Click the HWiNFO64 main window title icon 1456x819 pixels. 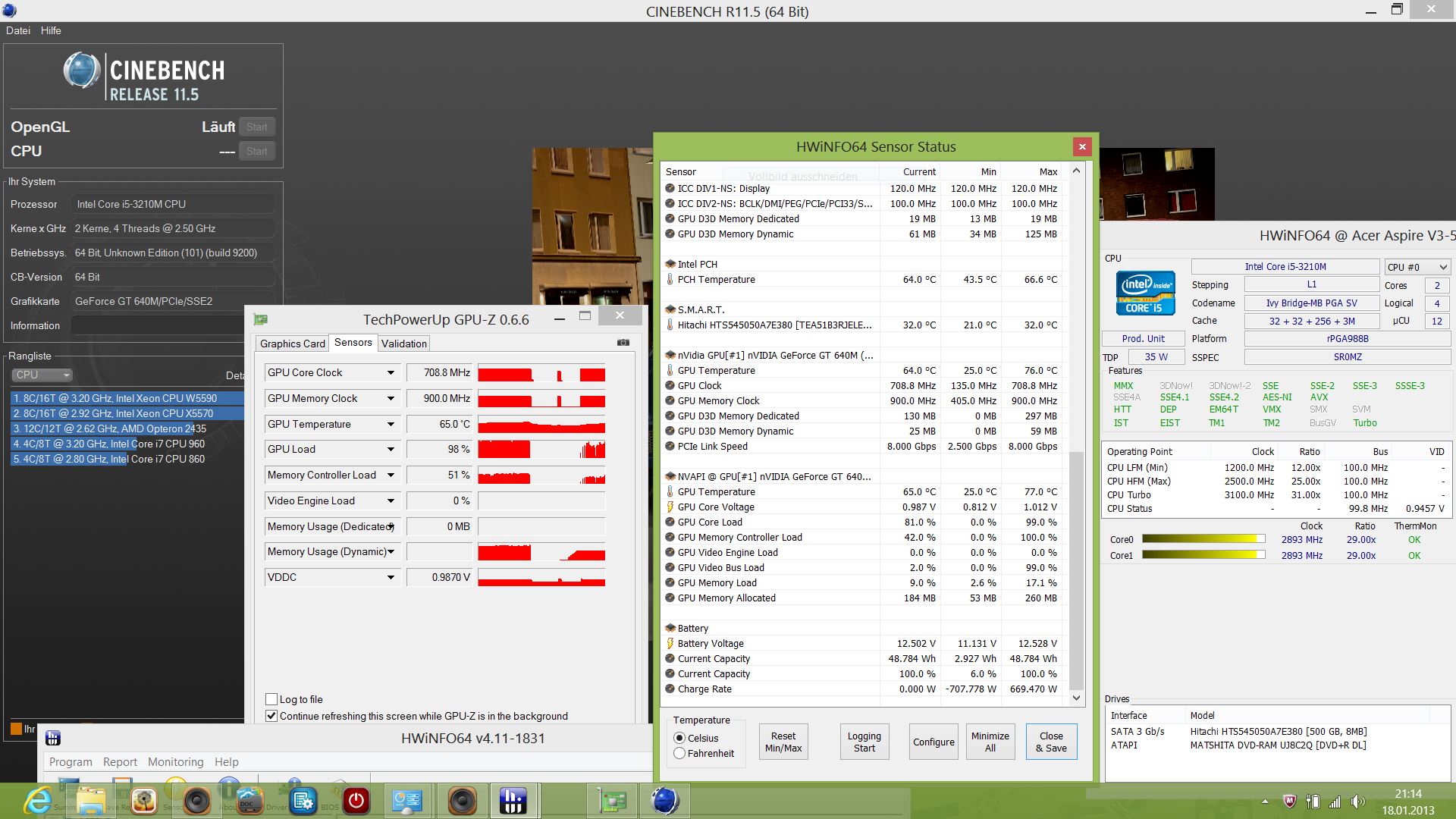tap(53, 738)
